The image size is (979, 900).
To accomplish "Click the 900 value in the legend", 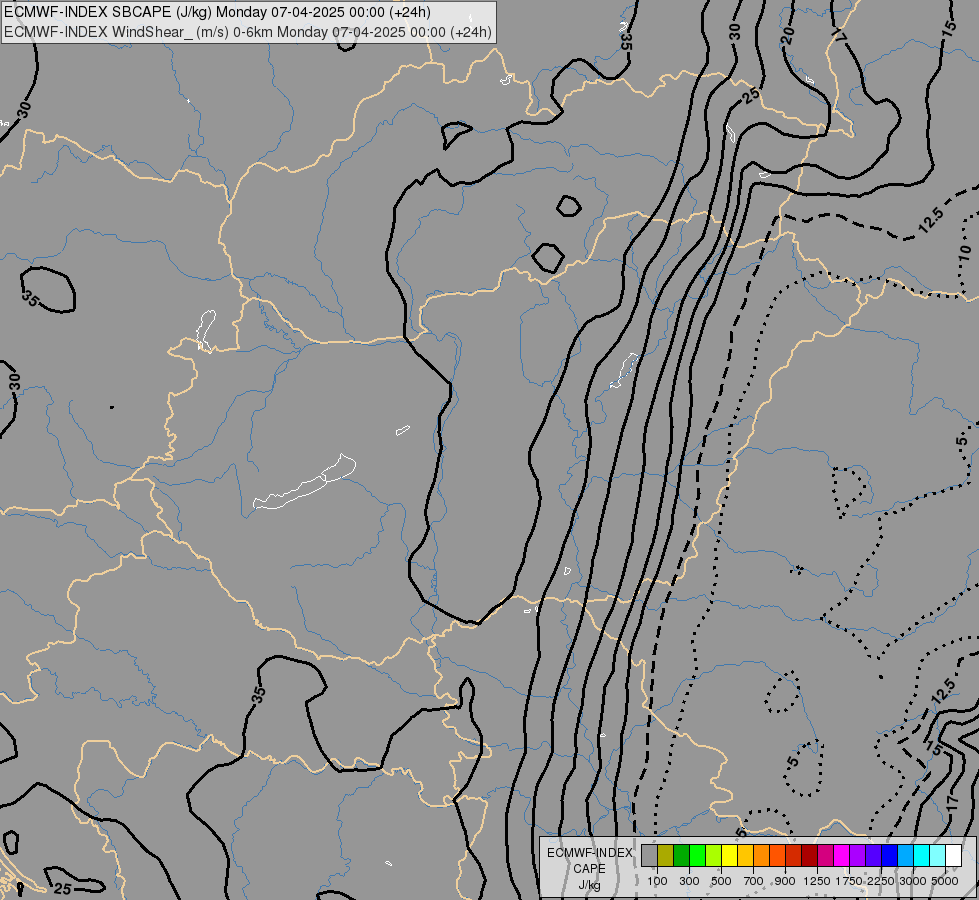I will click(x=785, y=881).
